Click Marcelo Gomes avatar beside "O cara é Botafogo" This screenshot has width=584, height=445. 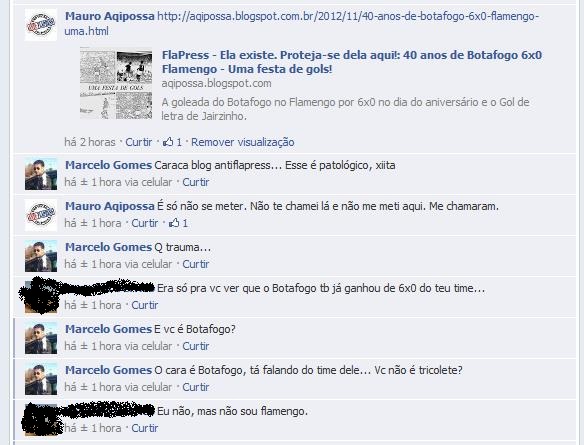click(x=41, y=379)
